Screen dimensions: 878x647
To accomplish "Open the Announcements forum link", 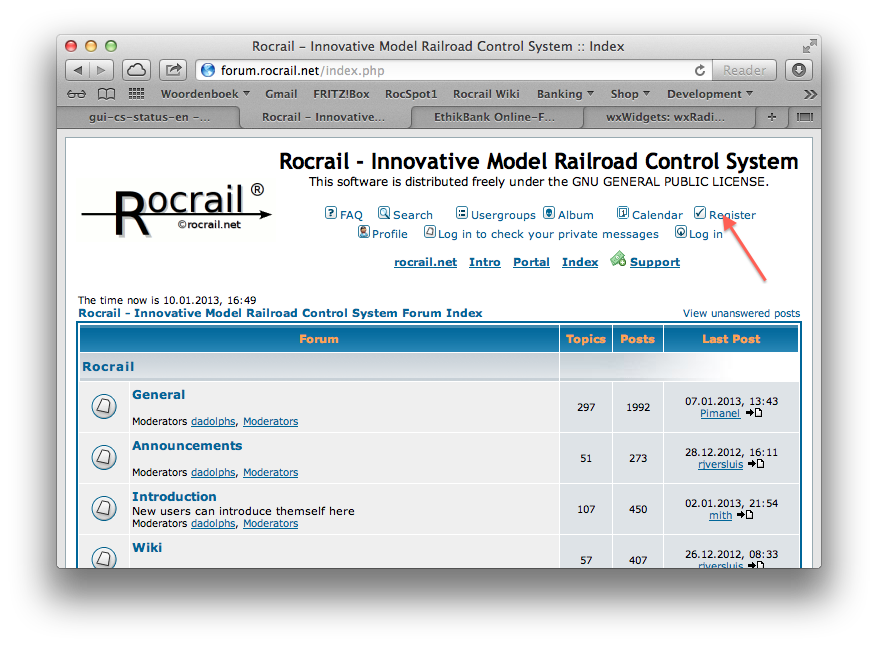I will point(187,446).
